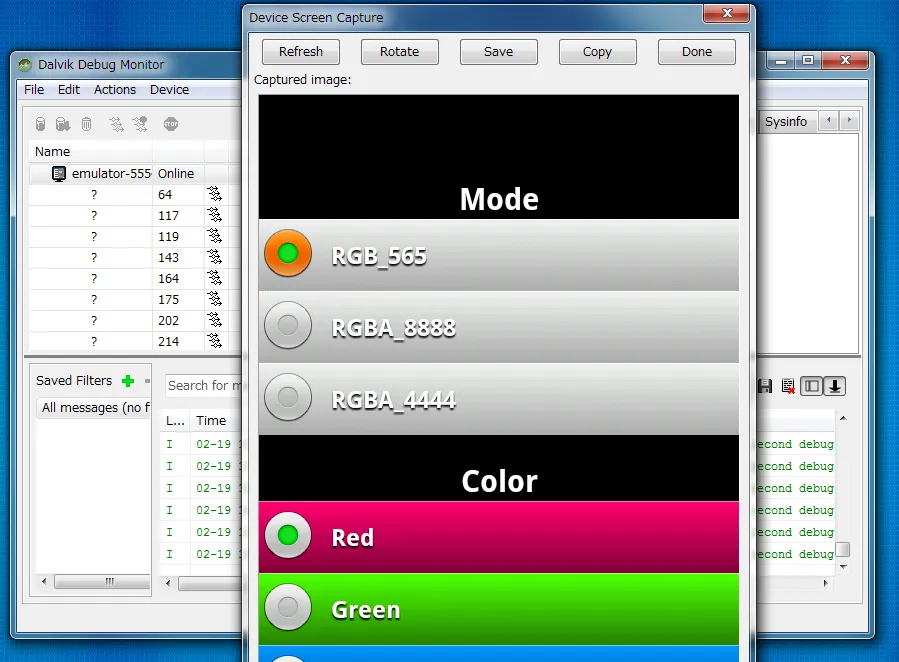Select the emulator-555 device row

click(110, 173)
